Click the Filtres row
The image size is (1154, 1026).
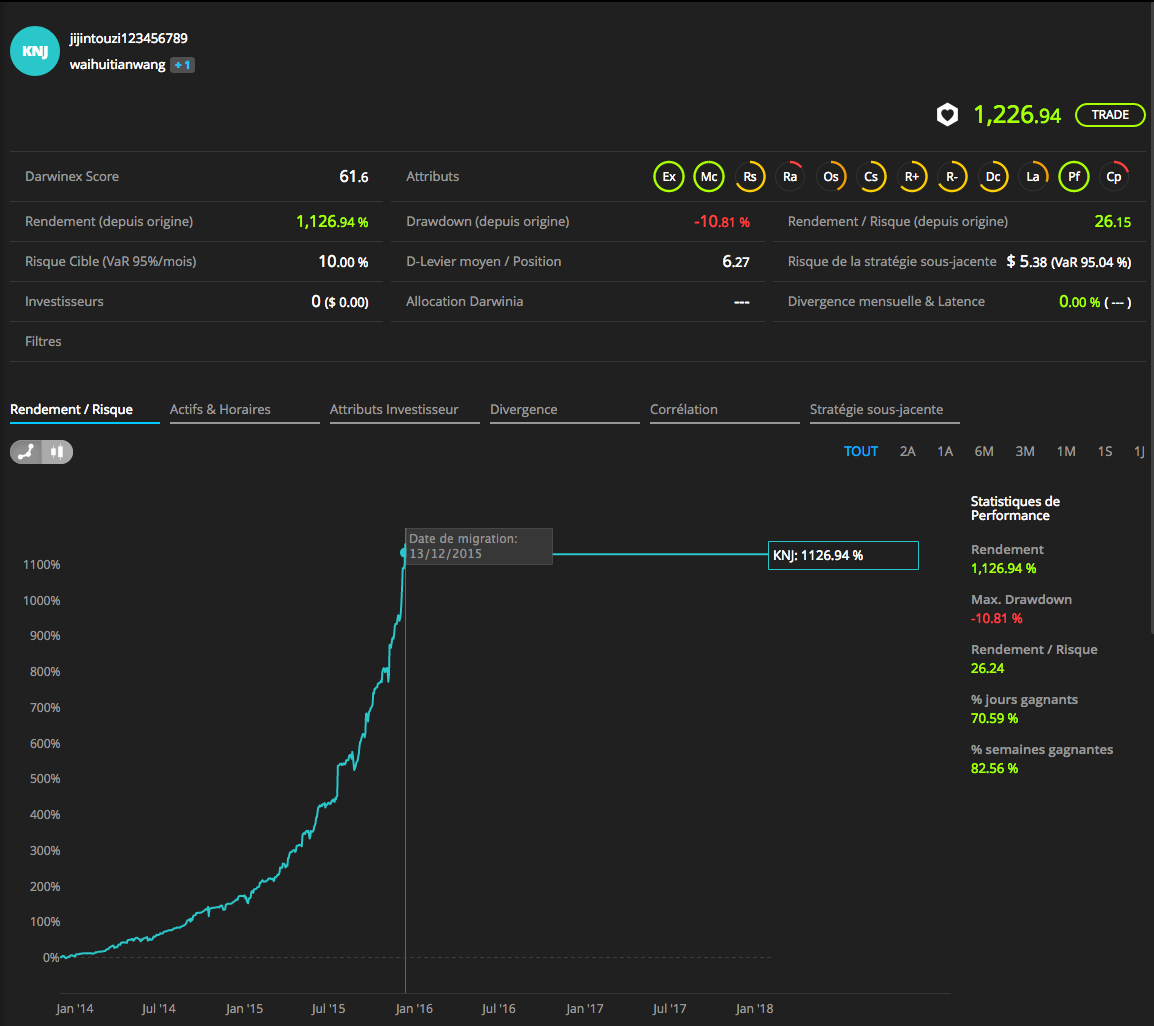click(577, 342)
